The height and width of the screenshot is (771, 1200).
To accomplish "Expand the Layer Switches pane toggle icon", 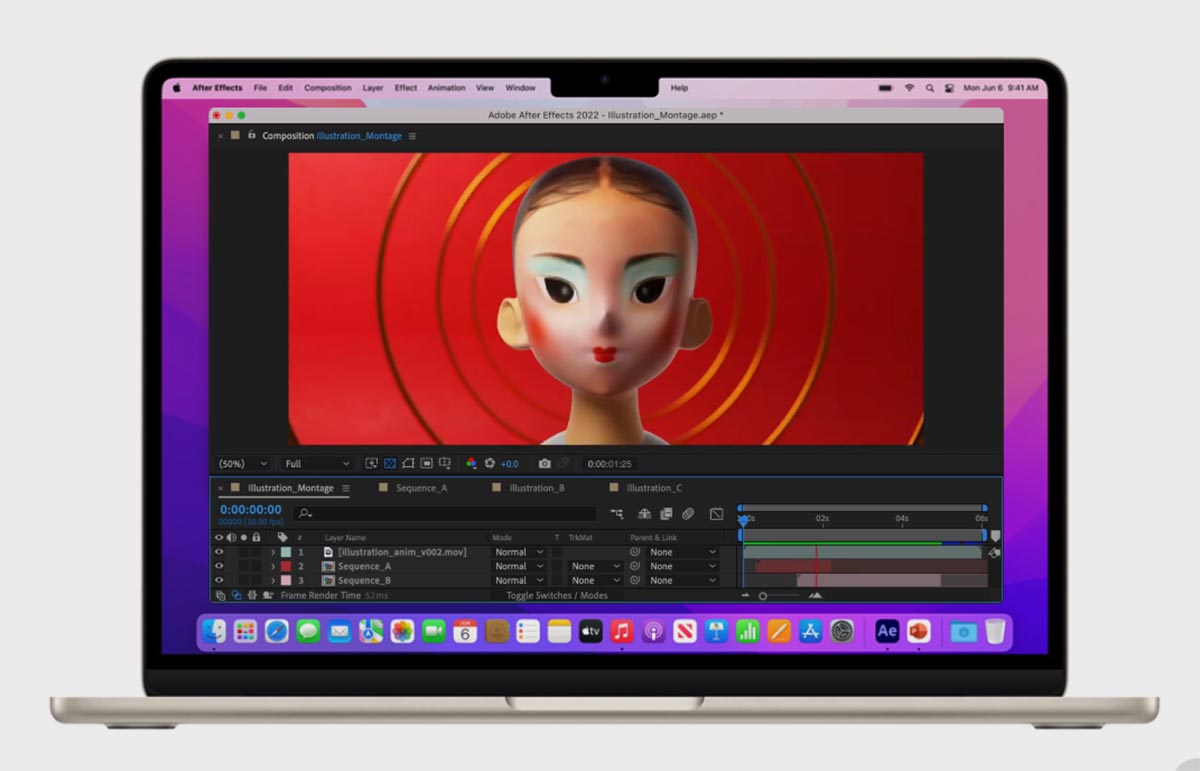I will coord(221,595).
